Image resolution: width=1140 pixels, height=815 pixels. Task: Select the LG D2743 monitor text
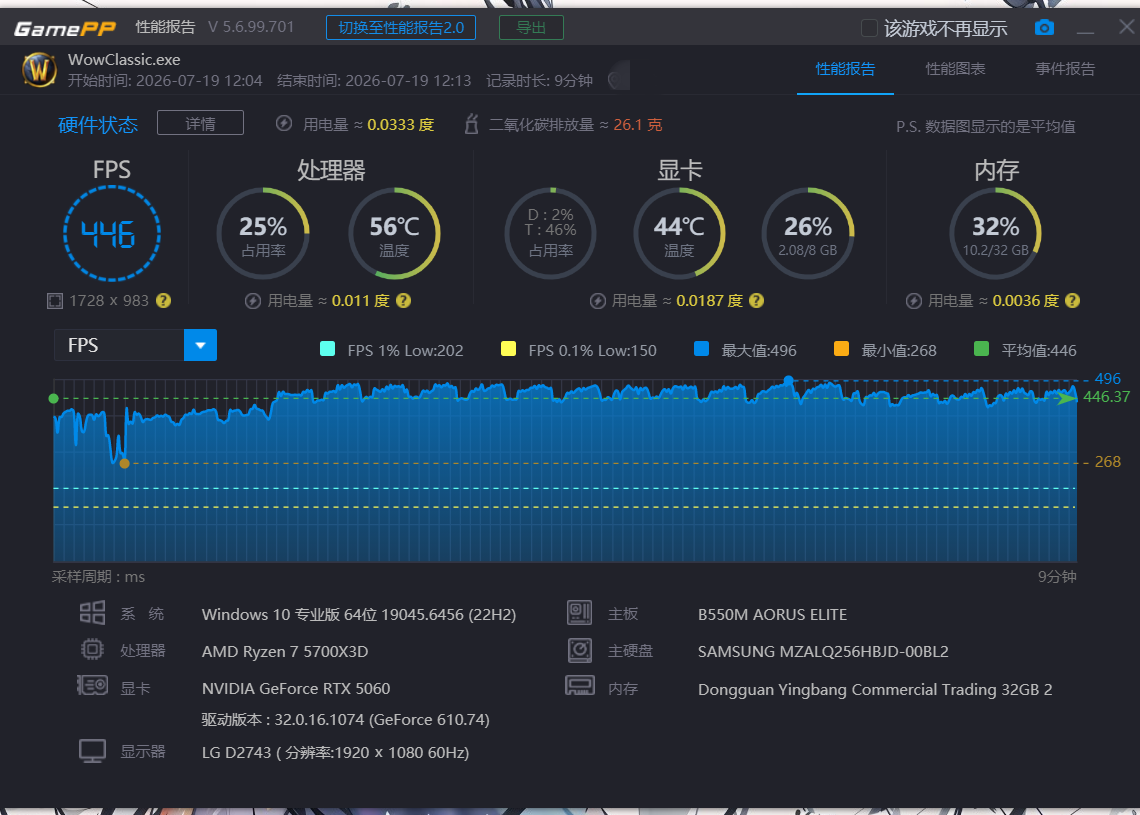pos(335,752)
